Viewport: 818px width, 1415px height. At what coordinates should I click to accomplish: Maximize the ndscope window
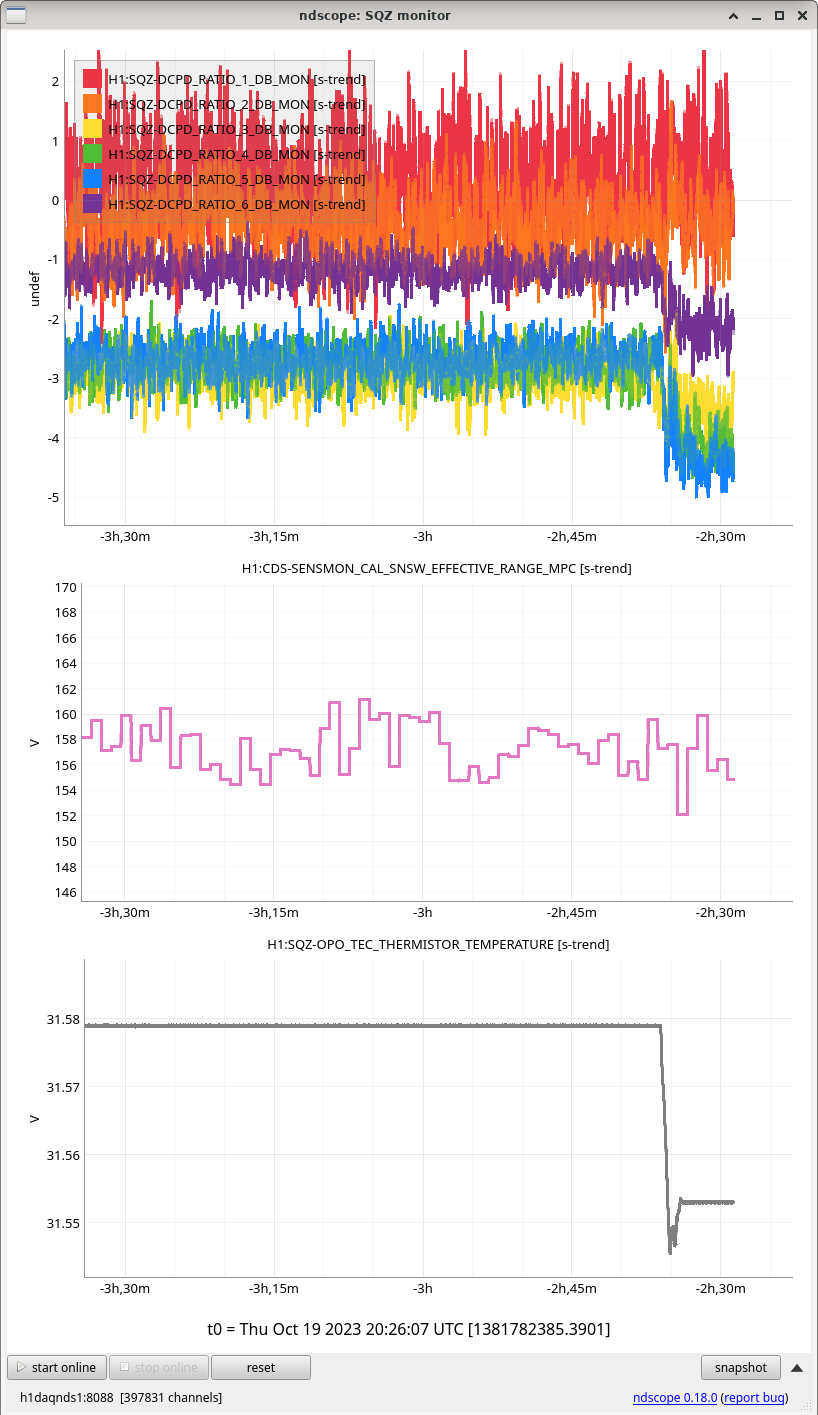point(779,15)
